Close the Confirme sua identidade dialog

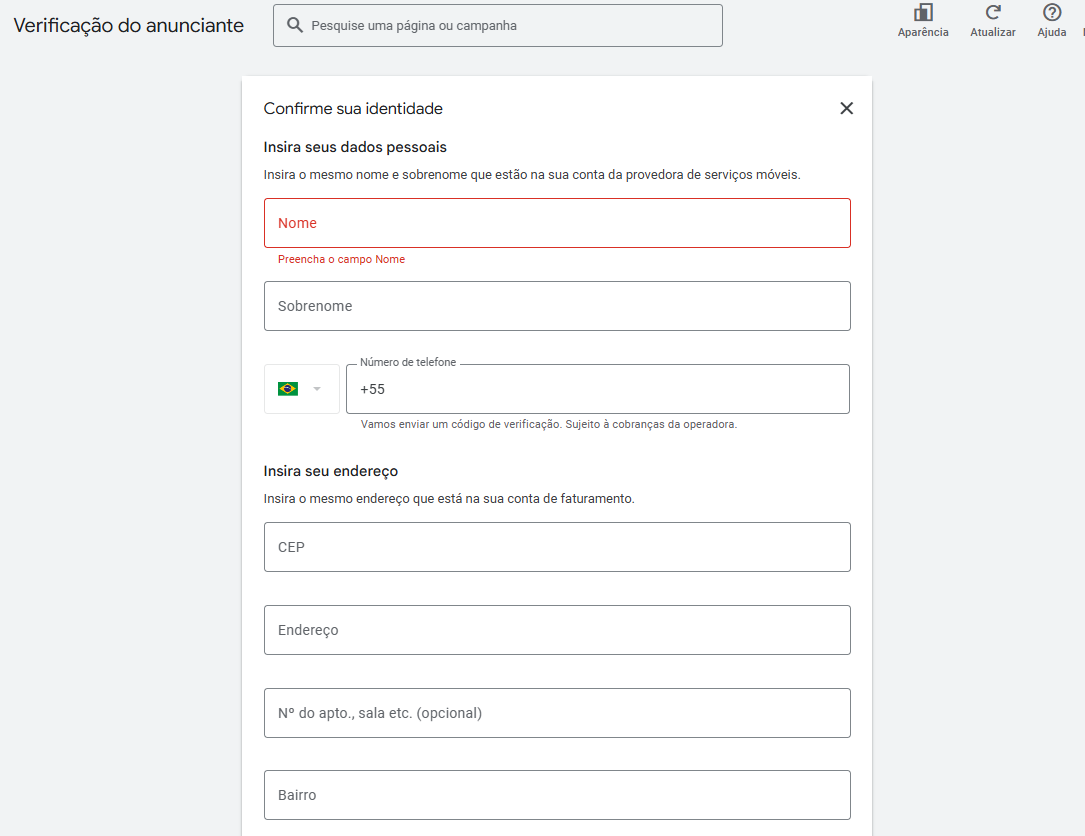tap(847, 108)
